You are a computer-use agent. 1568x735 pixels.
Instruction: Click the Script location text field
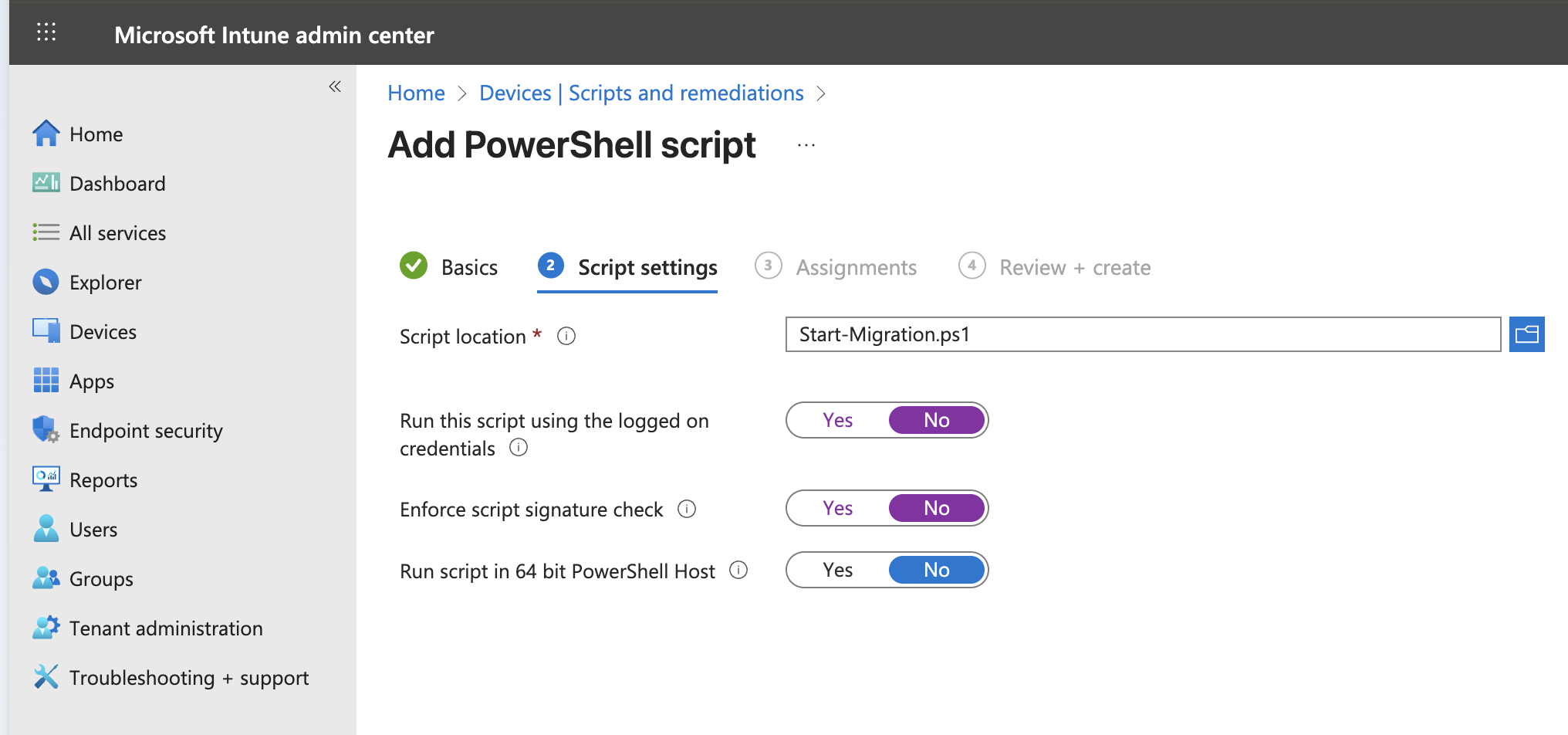click(1142, 334)
